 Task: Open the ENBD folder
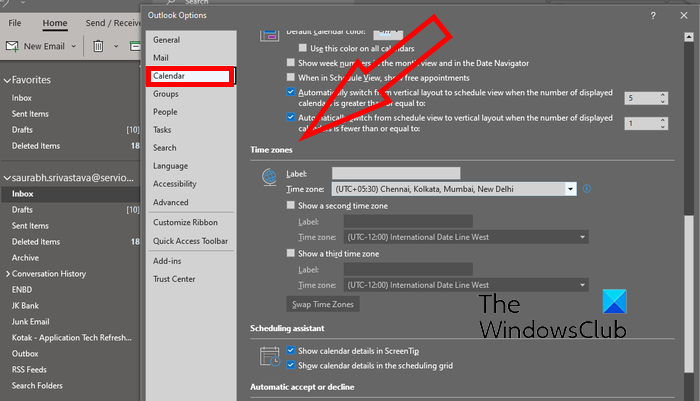(21, 290)
